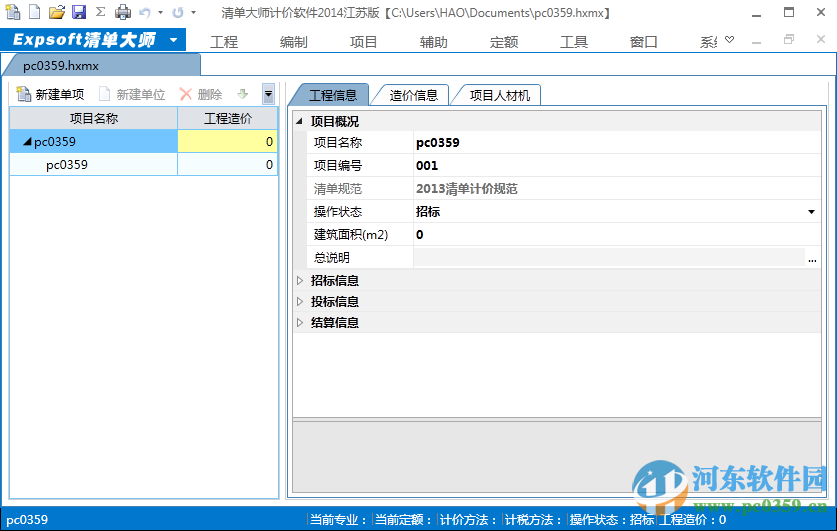Click the new project icon in quick toolbar
This screenshot has height=531, width=837.
pos(13,12)
